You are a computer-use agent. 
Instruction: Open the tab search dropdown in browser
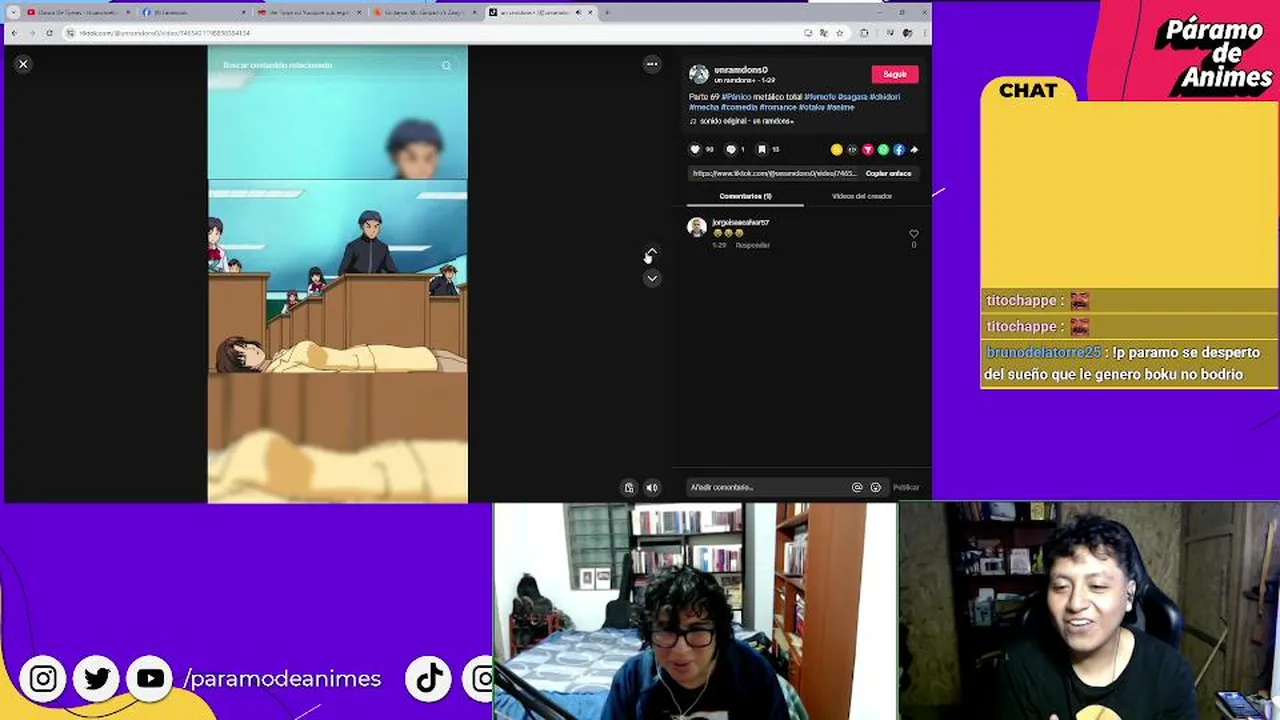click(13, 13)
